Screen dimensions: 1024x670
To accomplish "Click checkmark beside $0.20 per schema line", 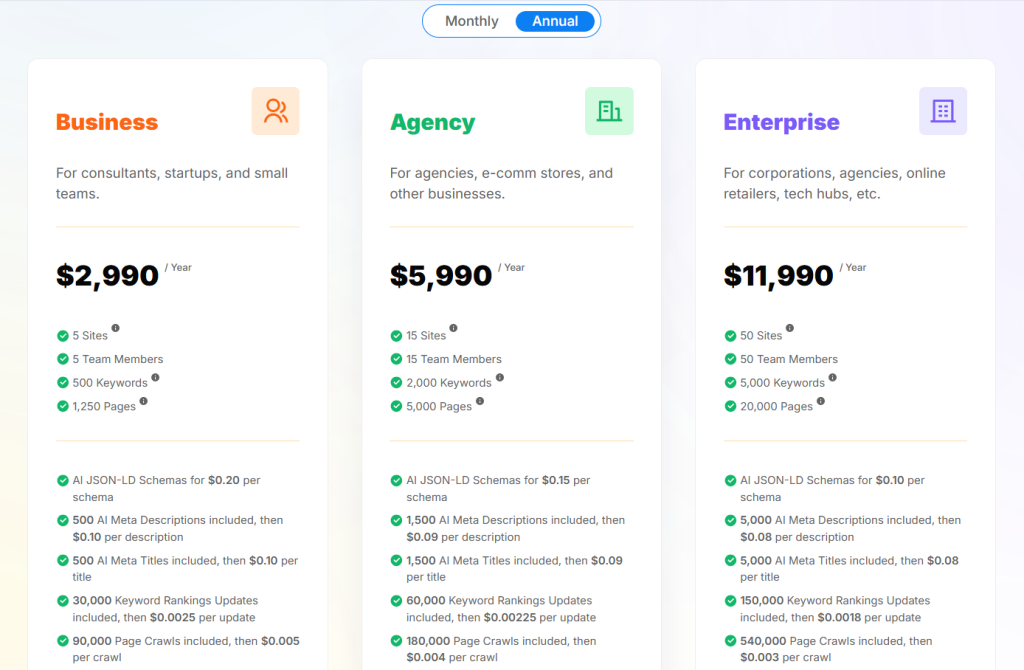I will 63,481.
